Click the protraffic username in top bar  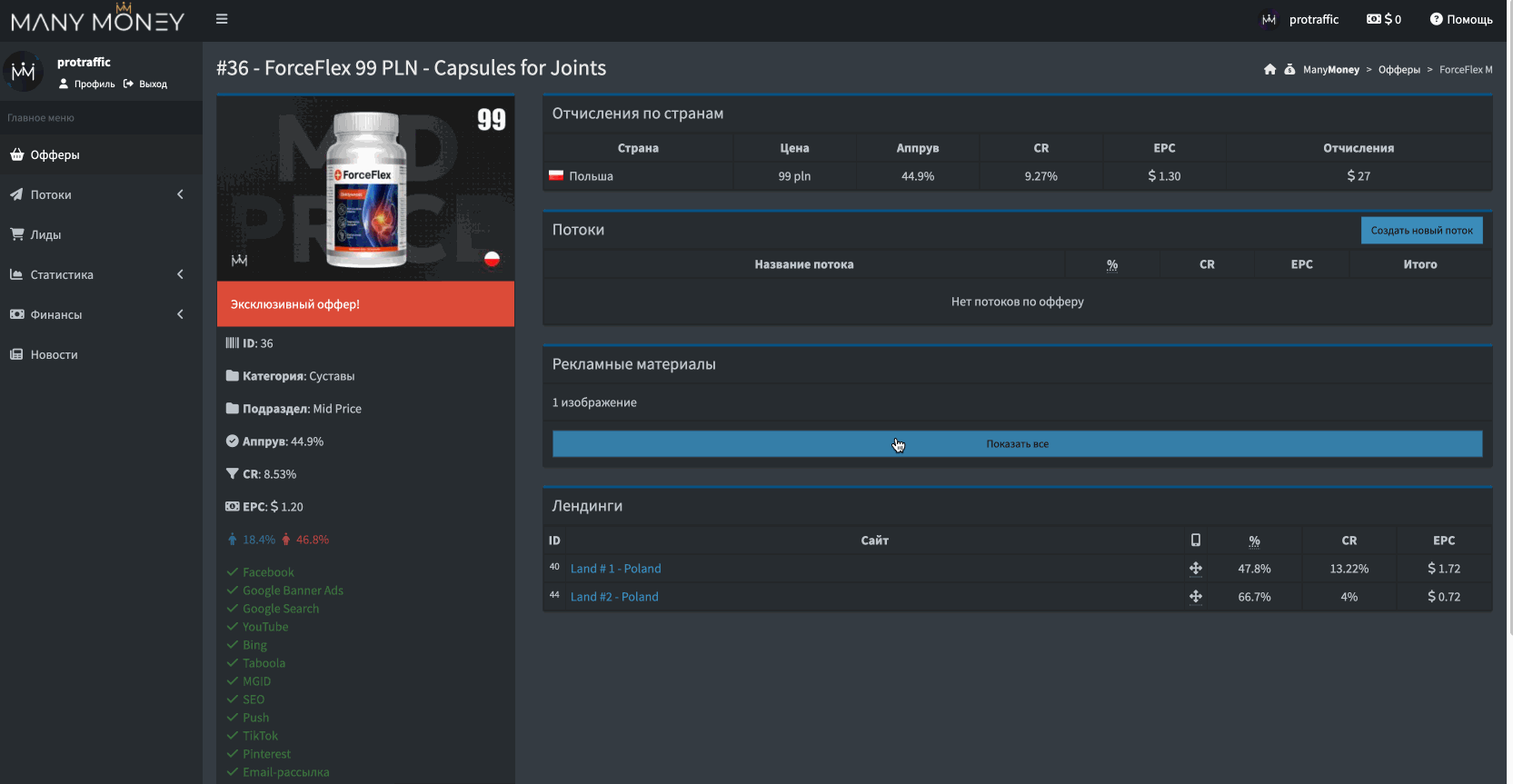1314,19
